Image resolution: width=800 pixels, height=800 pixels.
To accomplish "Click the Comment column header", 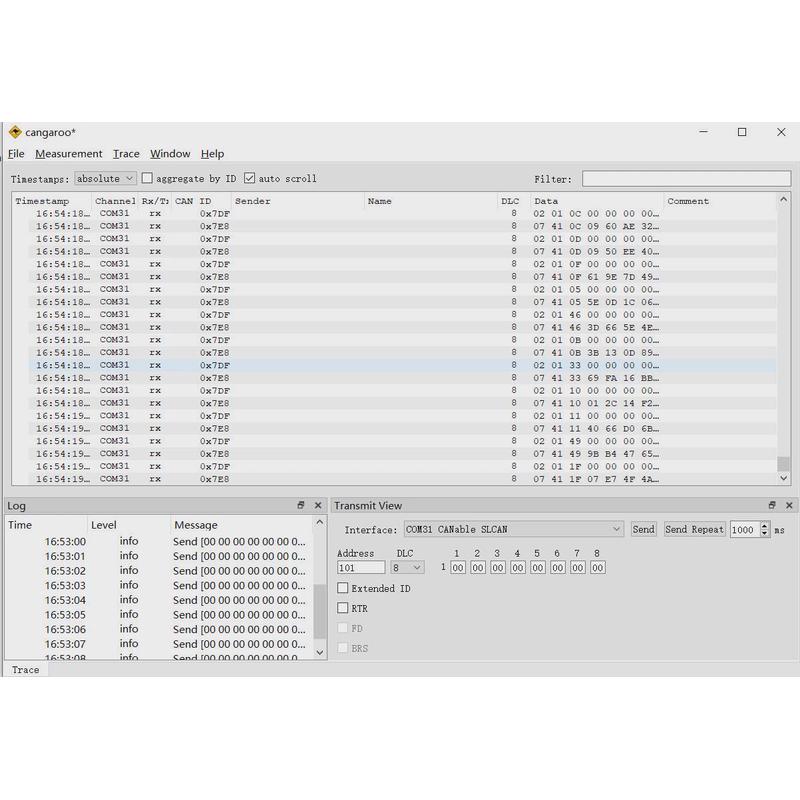I will pos(720,201).
